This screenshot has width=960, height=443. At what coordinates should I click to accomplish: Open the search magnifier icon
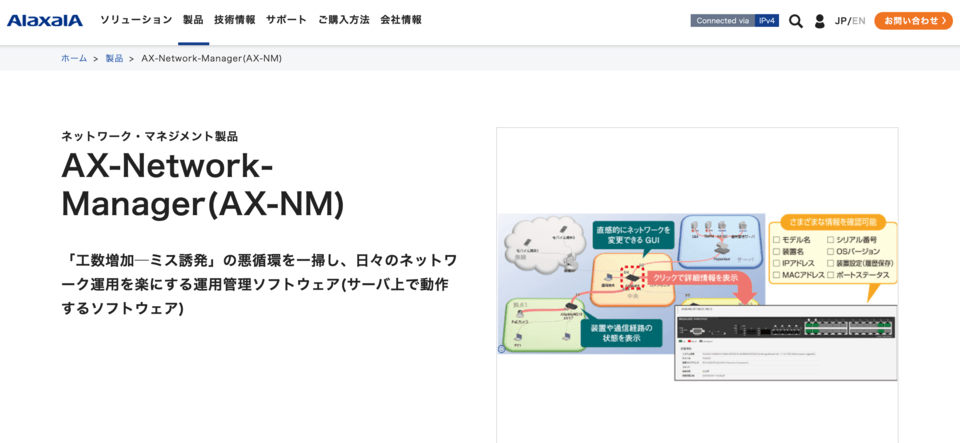tap(795, 21)
